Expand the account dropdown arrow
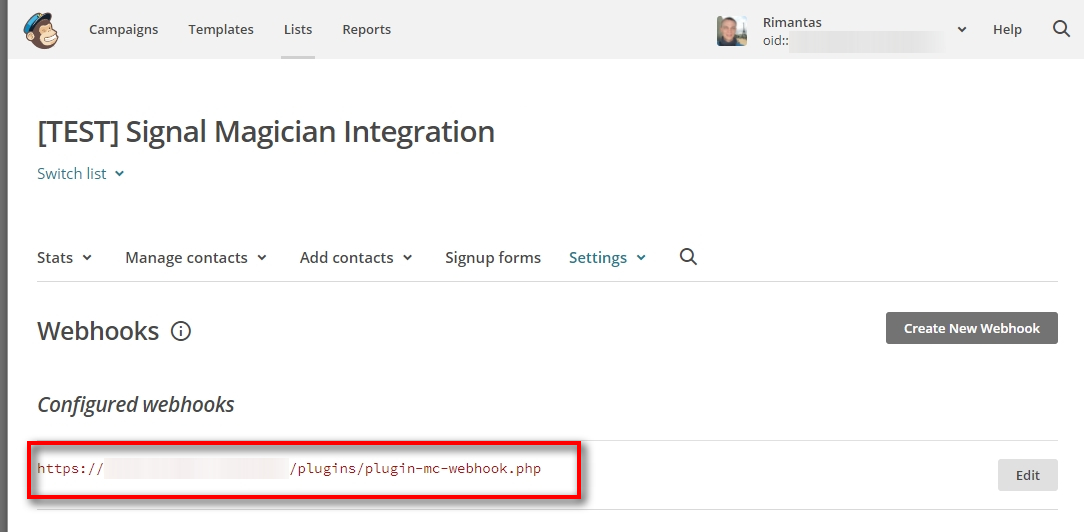This screenshot has height=532, width=1084. 962,30
